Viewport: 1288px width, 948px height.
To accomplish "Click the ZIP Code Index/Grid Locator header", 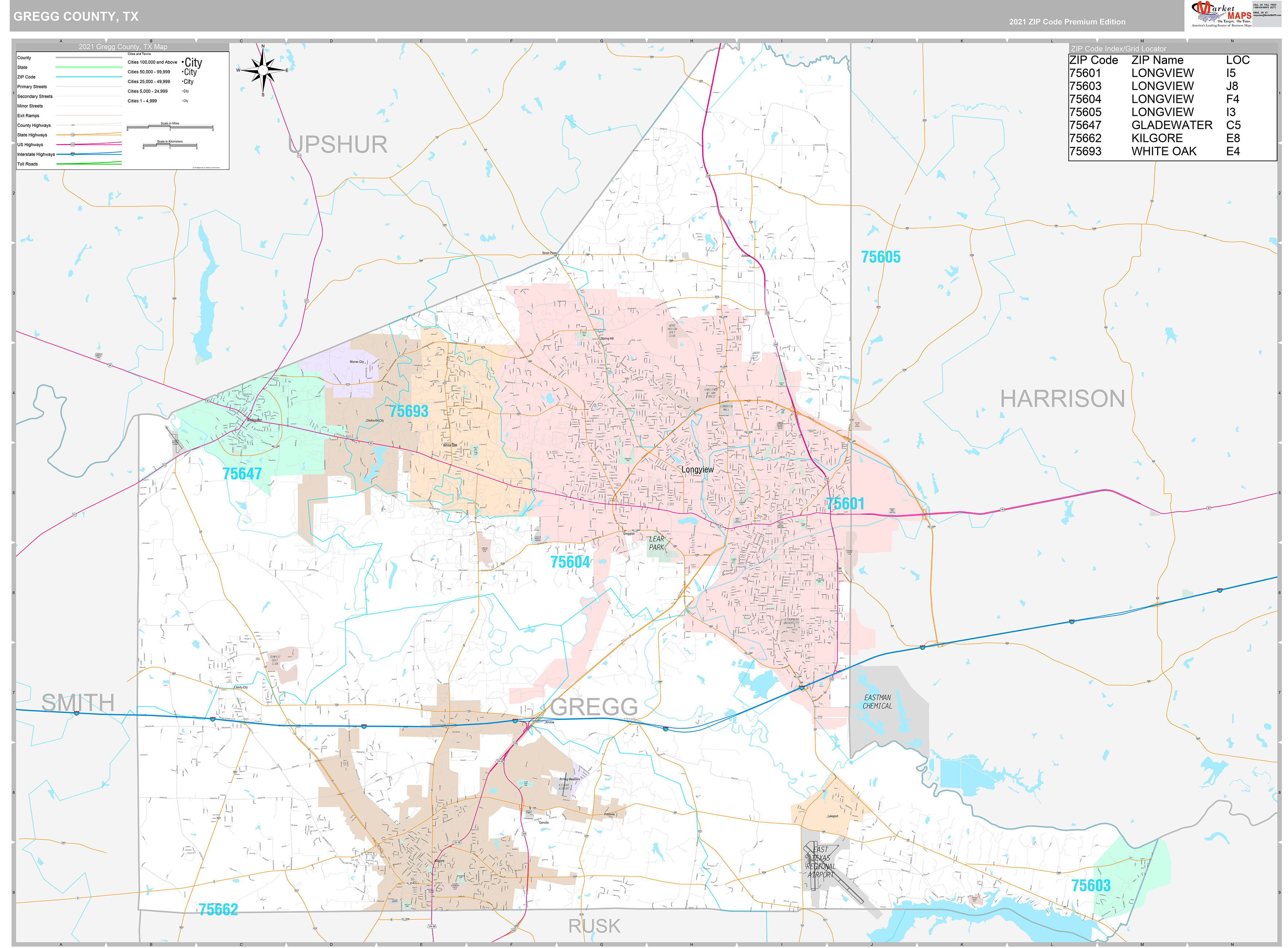I will (x=1118, y=49).
